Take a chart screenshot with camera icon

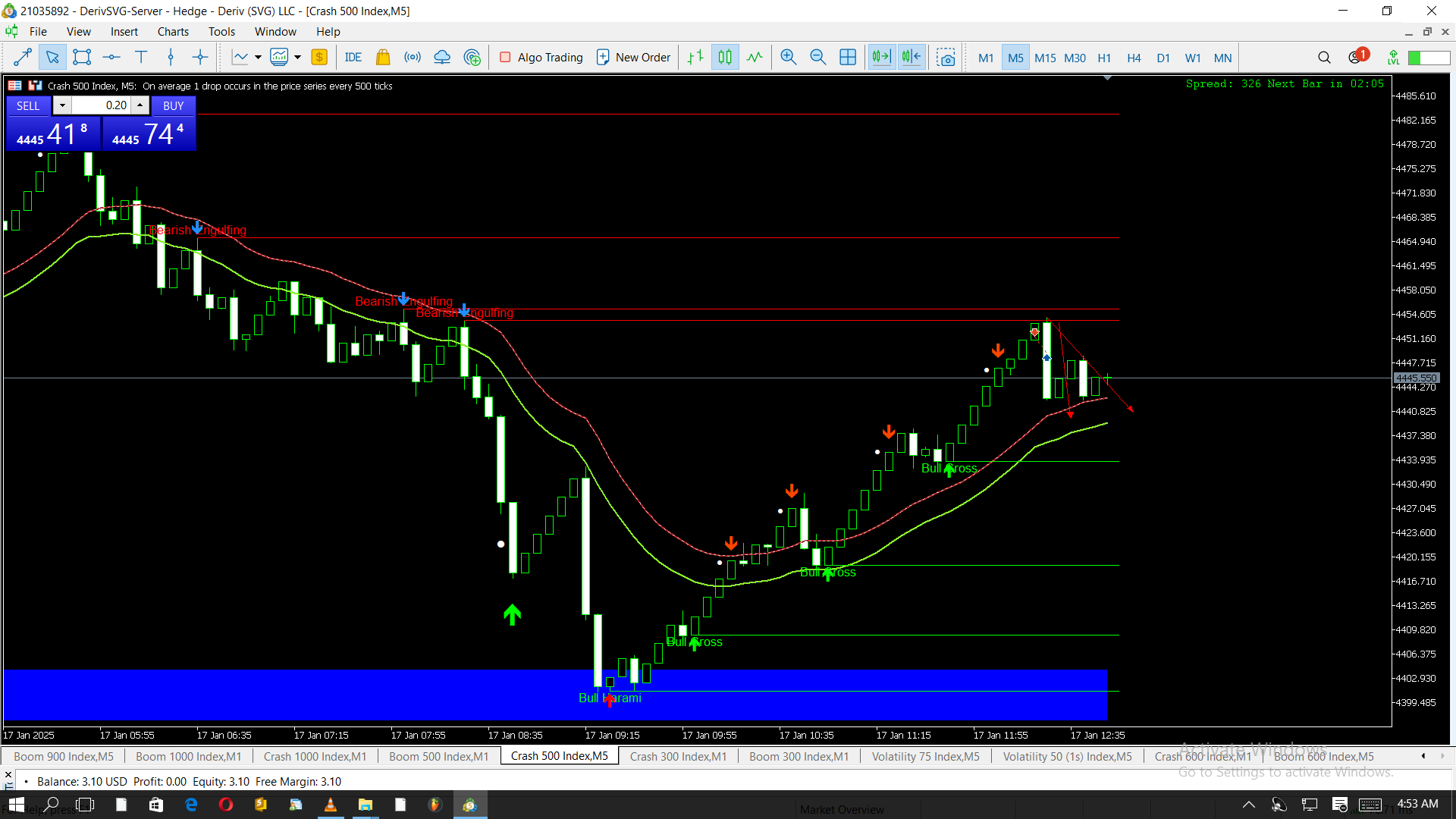[x=946, y=57]
